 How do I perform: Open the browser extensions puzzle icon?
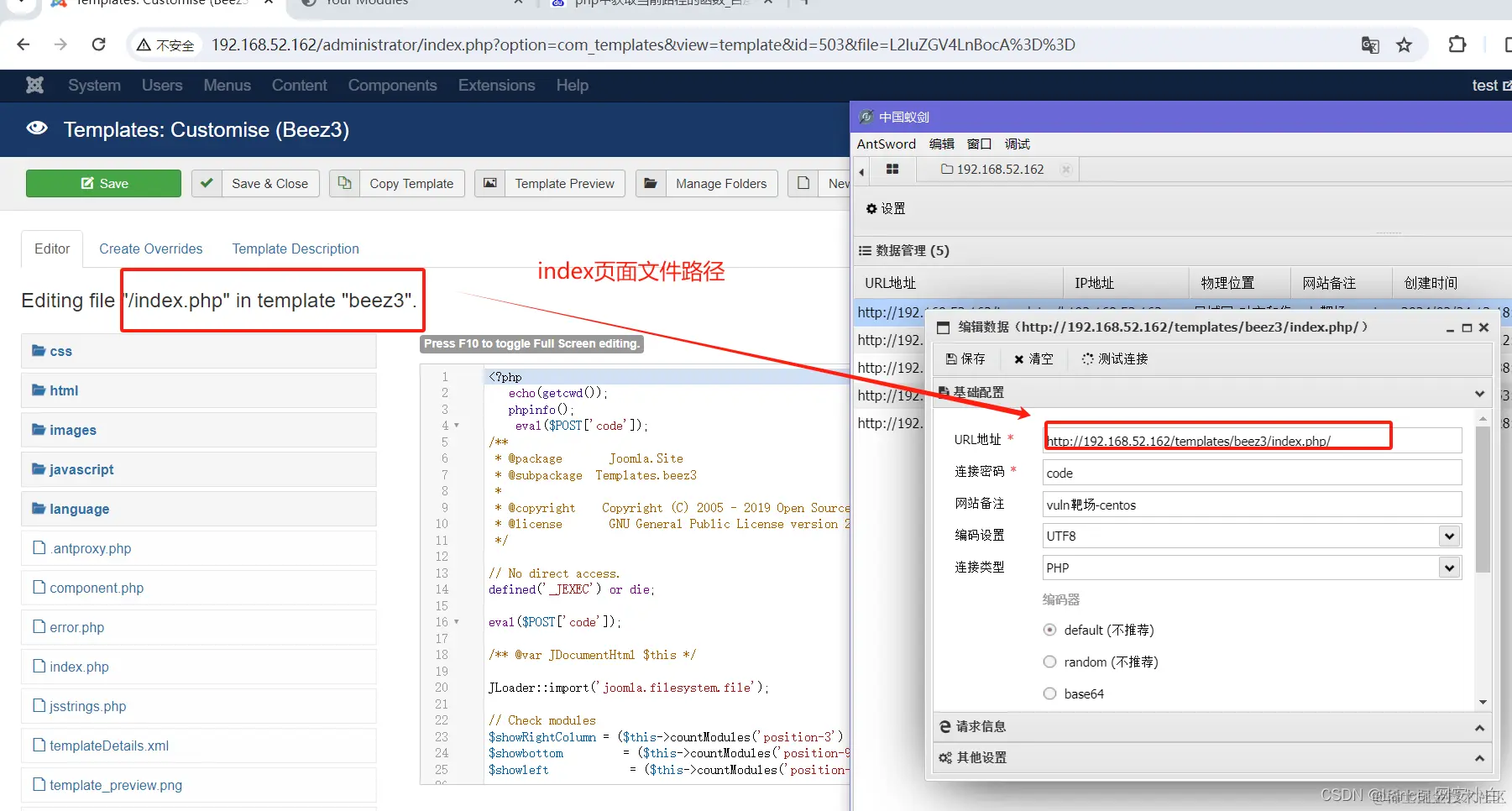tap(1457, 44)
